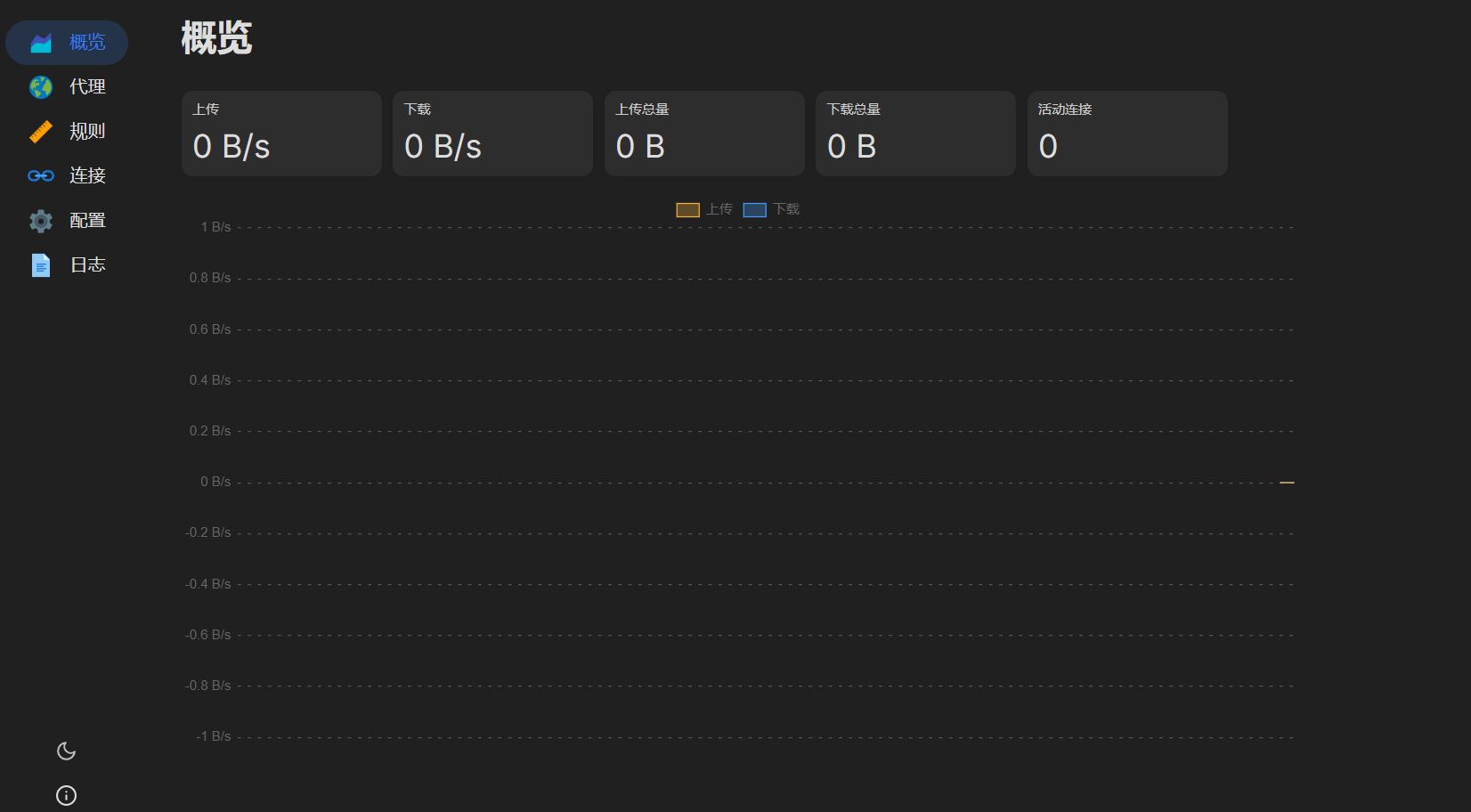Click the gear icon for configuration
Image resolution: width=1471 pixels, height=812 pixels.
click(x=41, y=221)
